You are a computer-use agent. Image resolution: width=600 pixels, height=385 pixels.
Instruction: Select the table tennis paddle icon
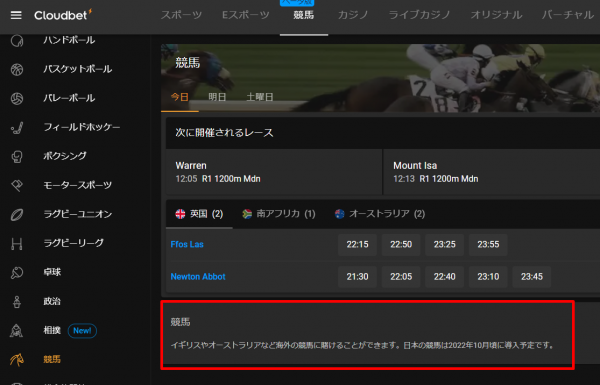17,272
